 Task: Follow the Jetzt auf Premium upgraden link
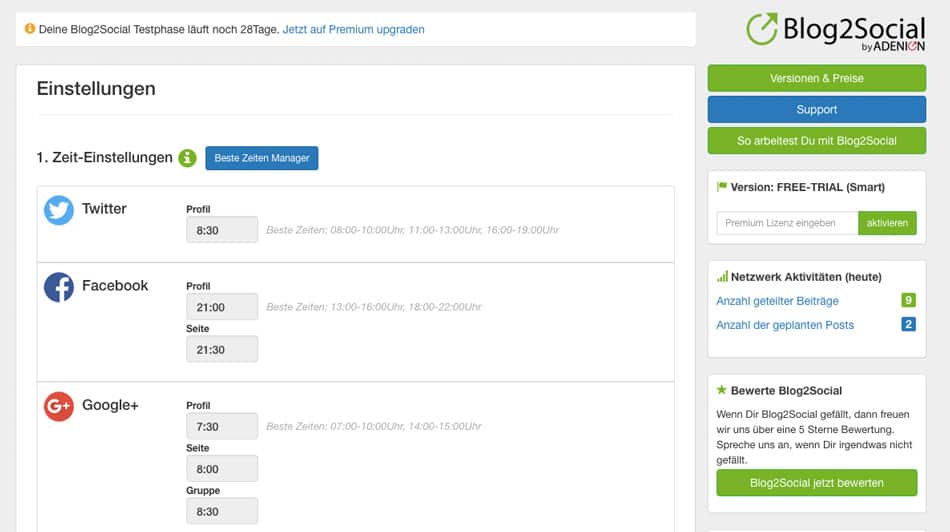coord(353,29)
